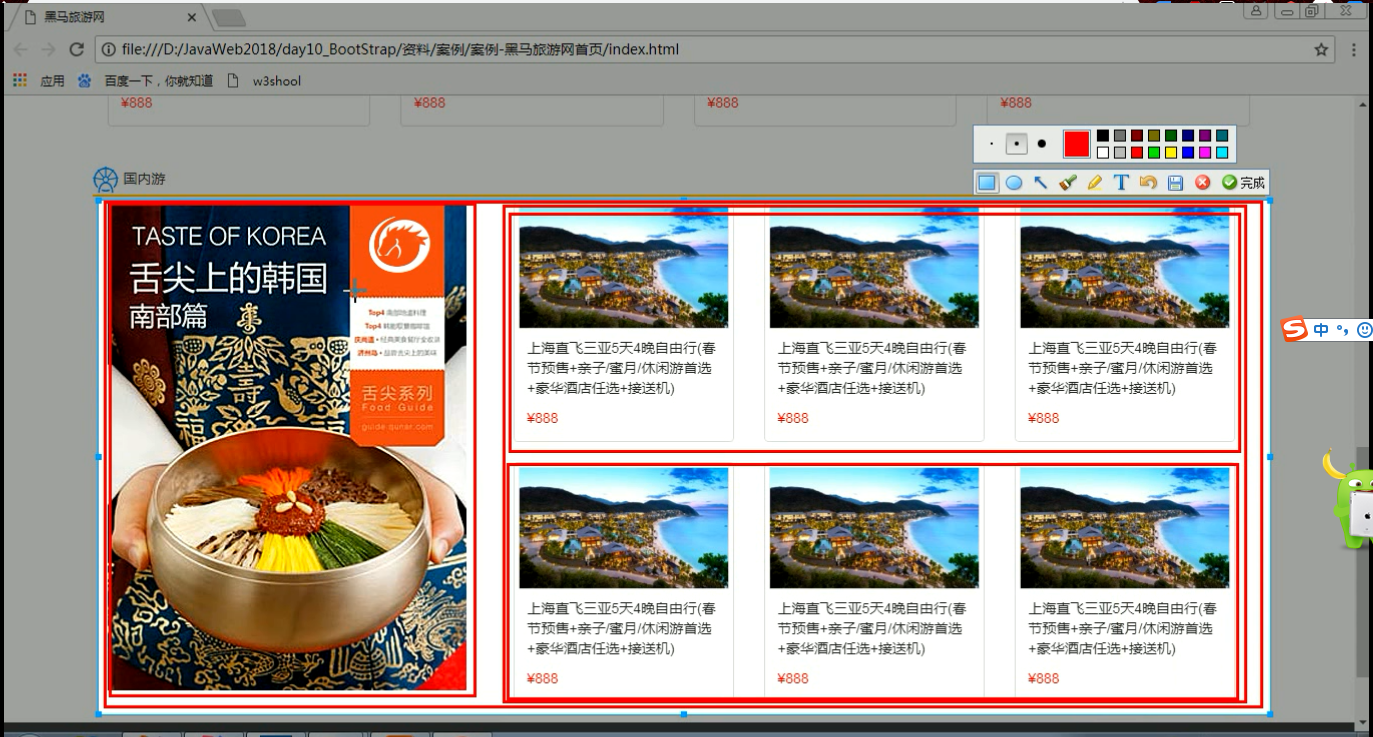Select the arrow annotation tool

coord(1040,183)
